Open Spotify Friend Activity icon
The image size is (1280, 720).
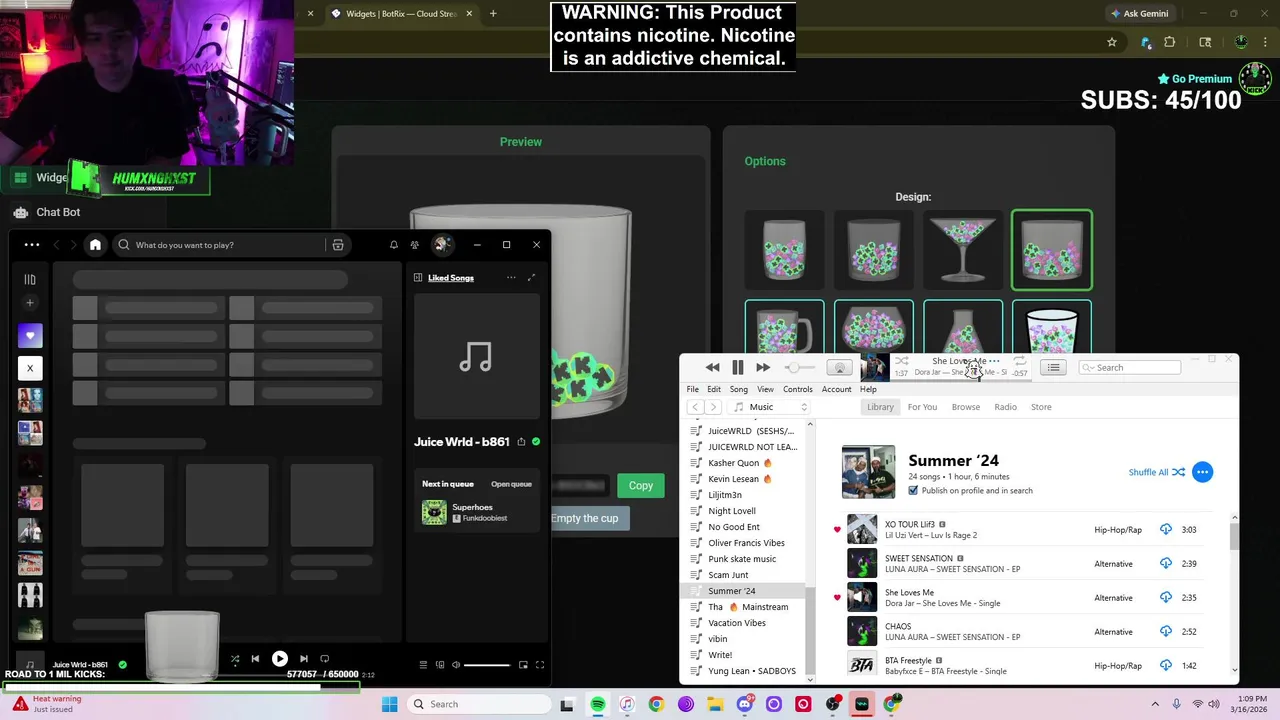415,245
